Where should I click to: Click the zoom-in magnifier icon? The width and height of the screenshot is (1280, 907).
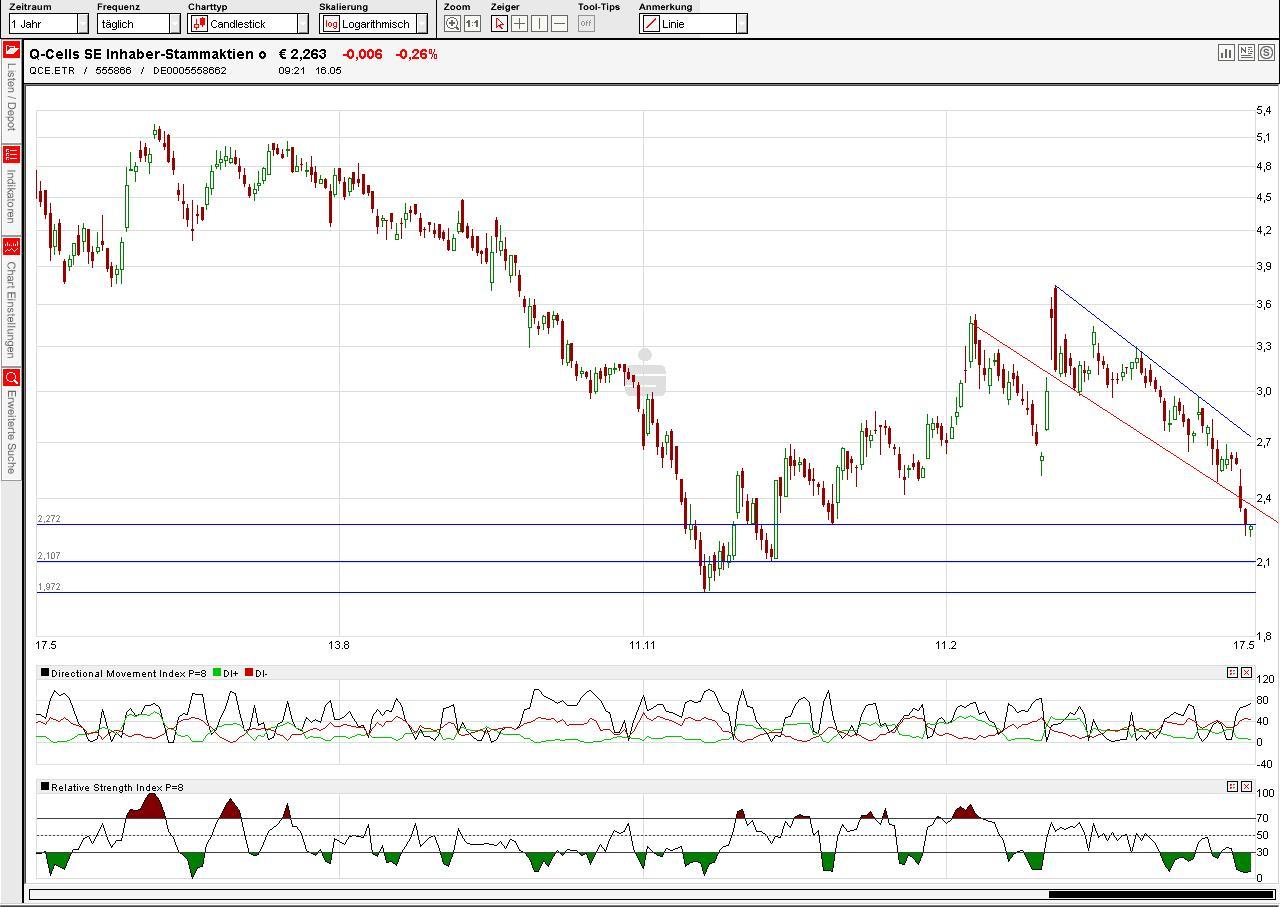click(453, 24)
